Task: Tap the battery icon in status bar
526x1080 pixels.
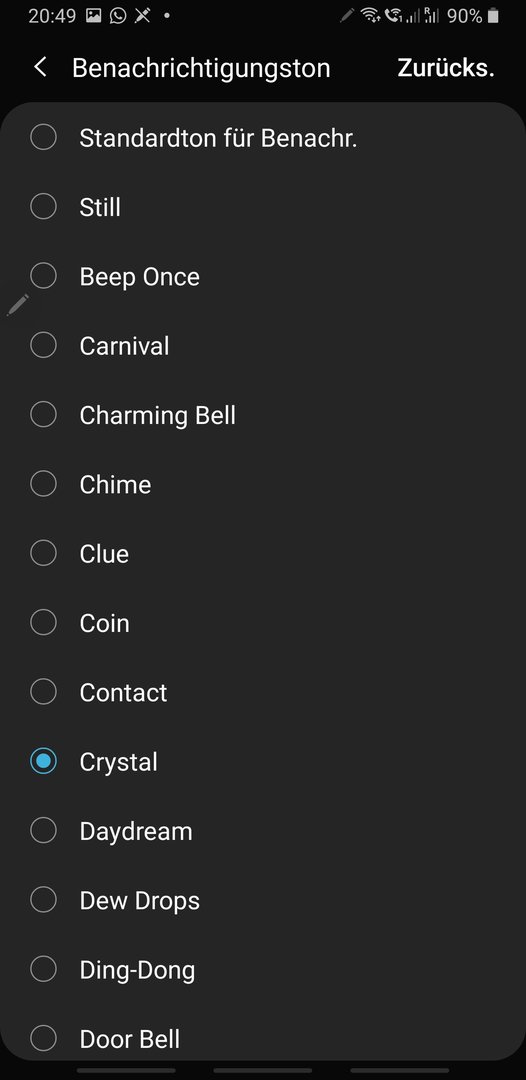Action: (493, 16)
